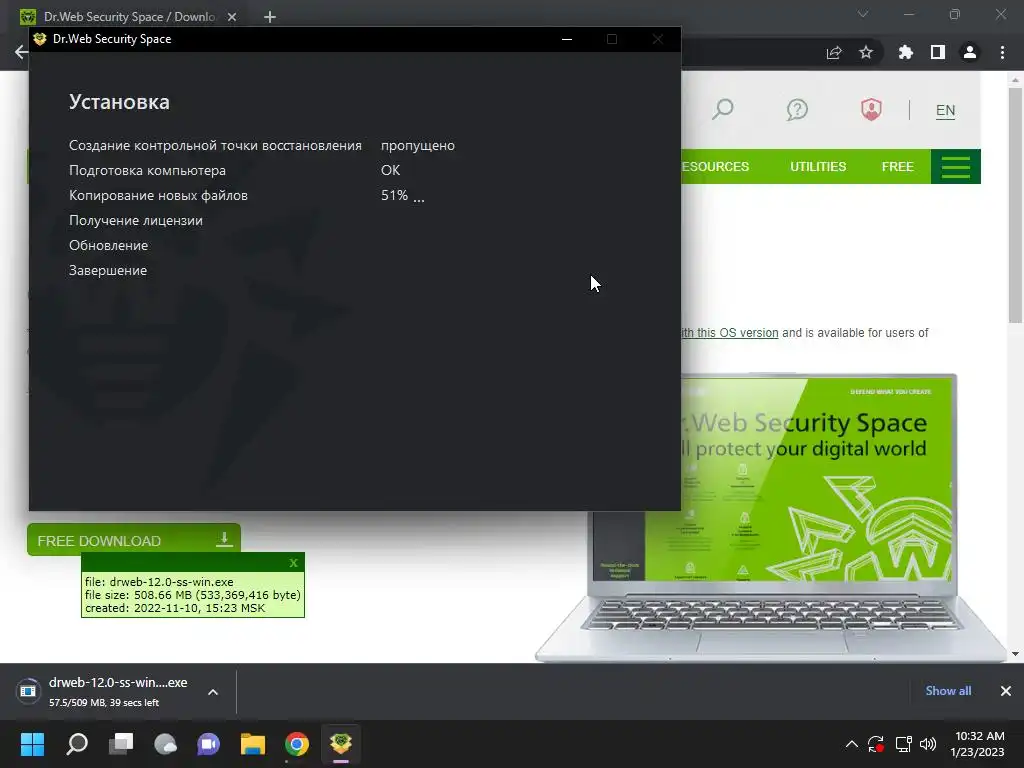
Task: Show hidden system tray icons
Action: [852, 744]
